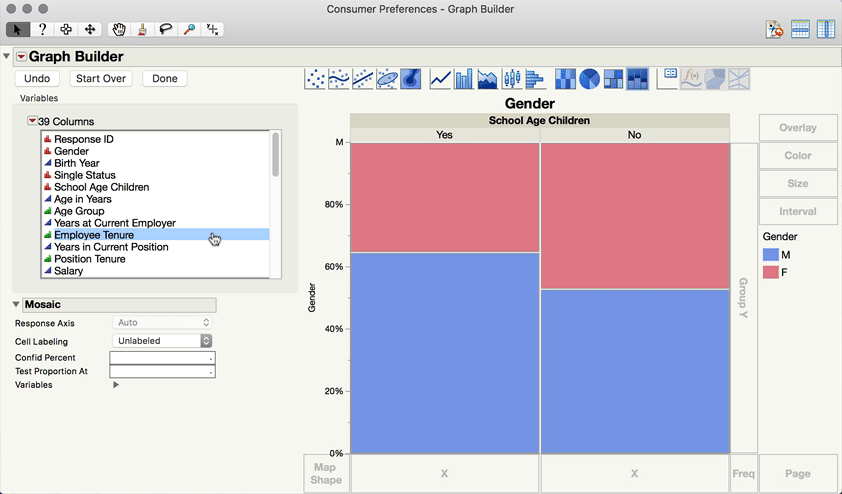Viewport: 842px width, 494px height.
Task: Choose the Area chart element
Action: (x=488, y=79)
